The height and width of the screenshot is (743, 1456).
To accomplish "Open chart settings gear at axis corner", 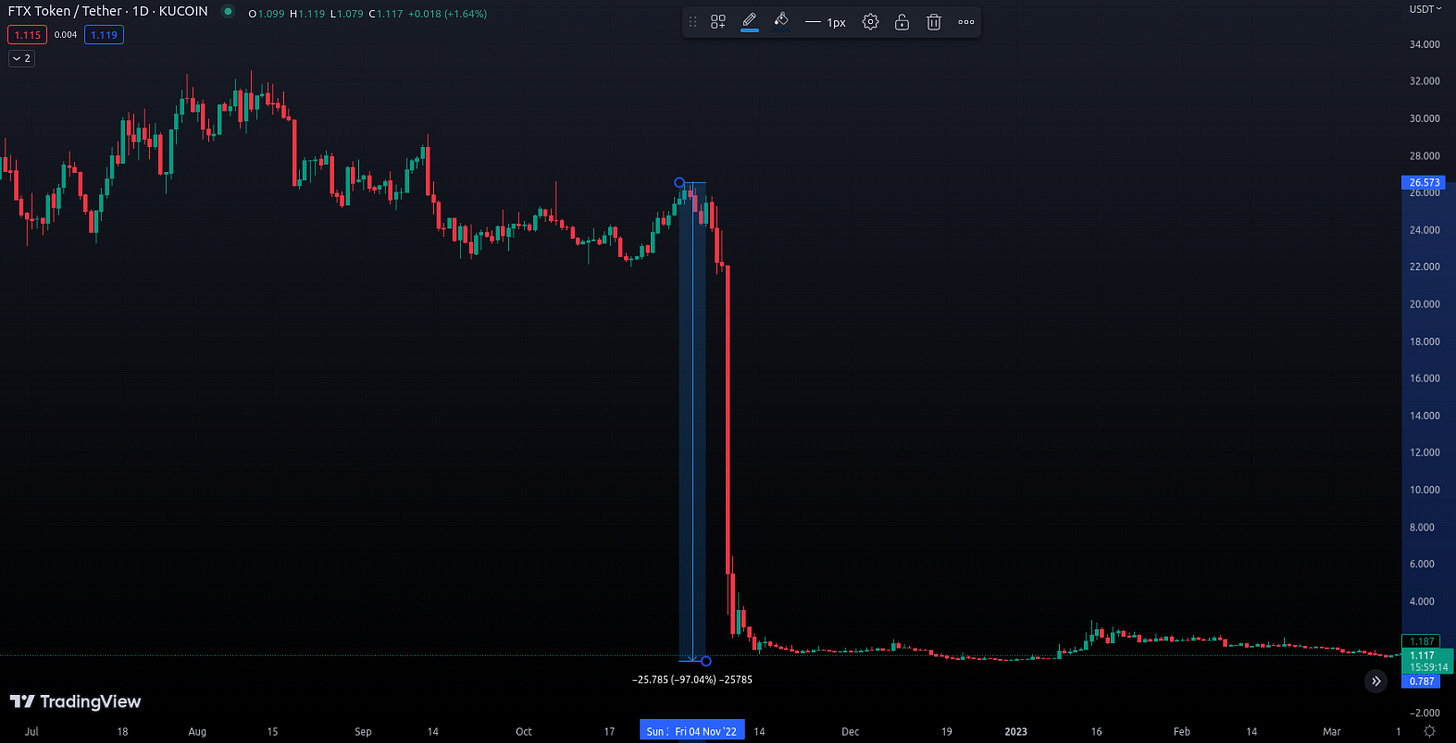I will pos(1430,731).
